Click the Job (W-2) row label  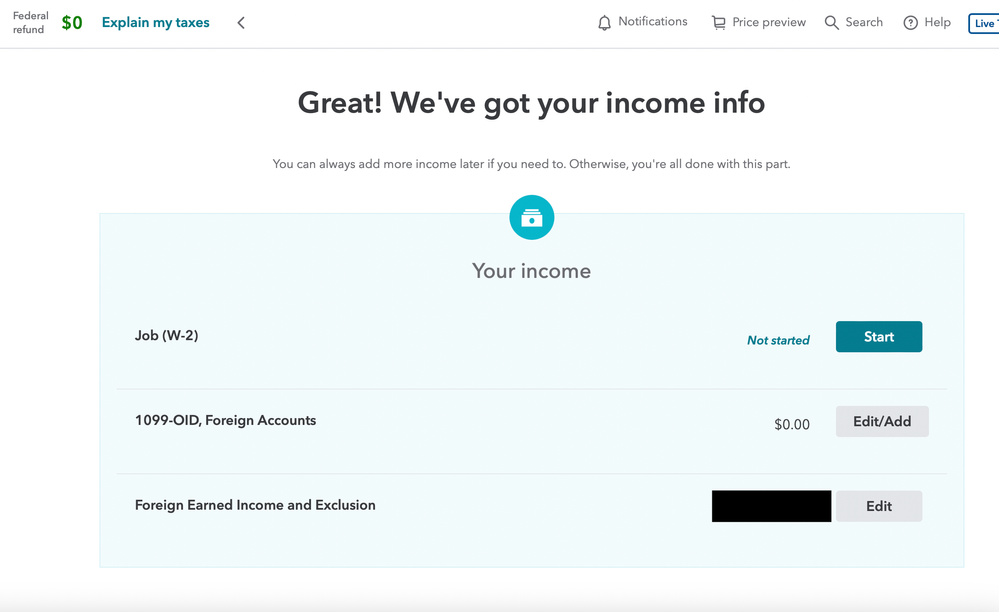(166, 336)
